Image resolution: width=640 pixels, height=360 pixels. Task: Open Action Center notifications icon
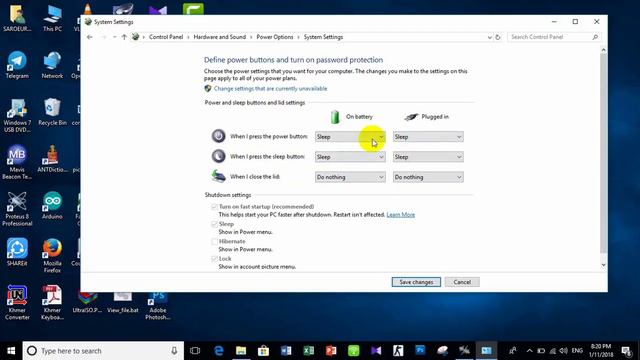point(626,351)
